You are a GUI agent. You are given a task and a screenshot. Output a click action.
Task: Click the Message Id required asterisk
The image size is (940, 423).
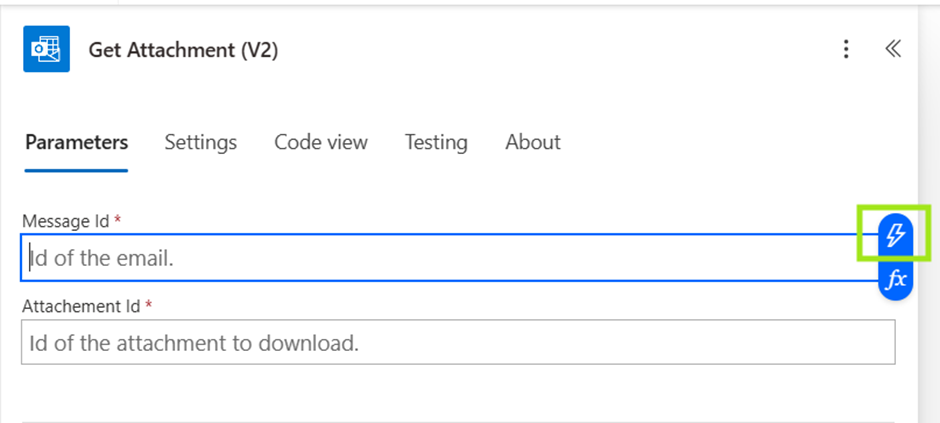click(x=118, y=220)
